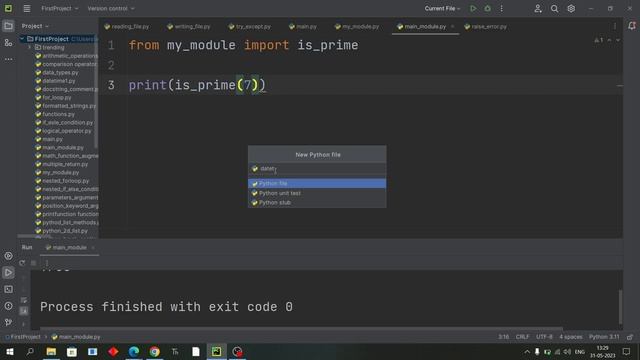Choose Python unit test in the popup
Image resolution: width=640 pixels, height=360 pixels.
click(x=317, y=193)
